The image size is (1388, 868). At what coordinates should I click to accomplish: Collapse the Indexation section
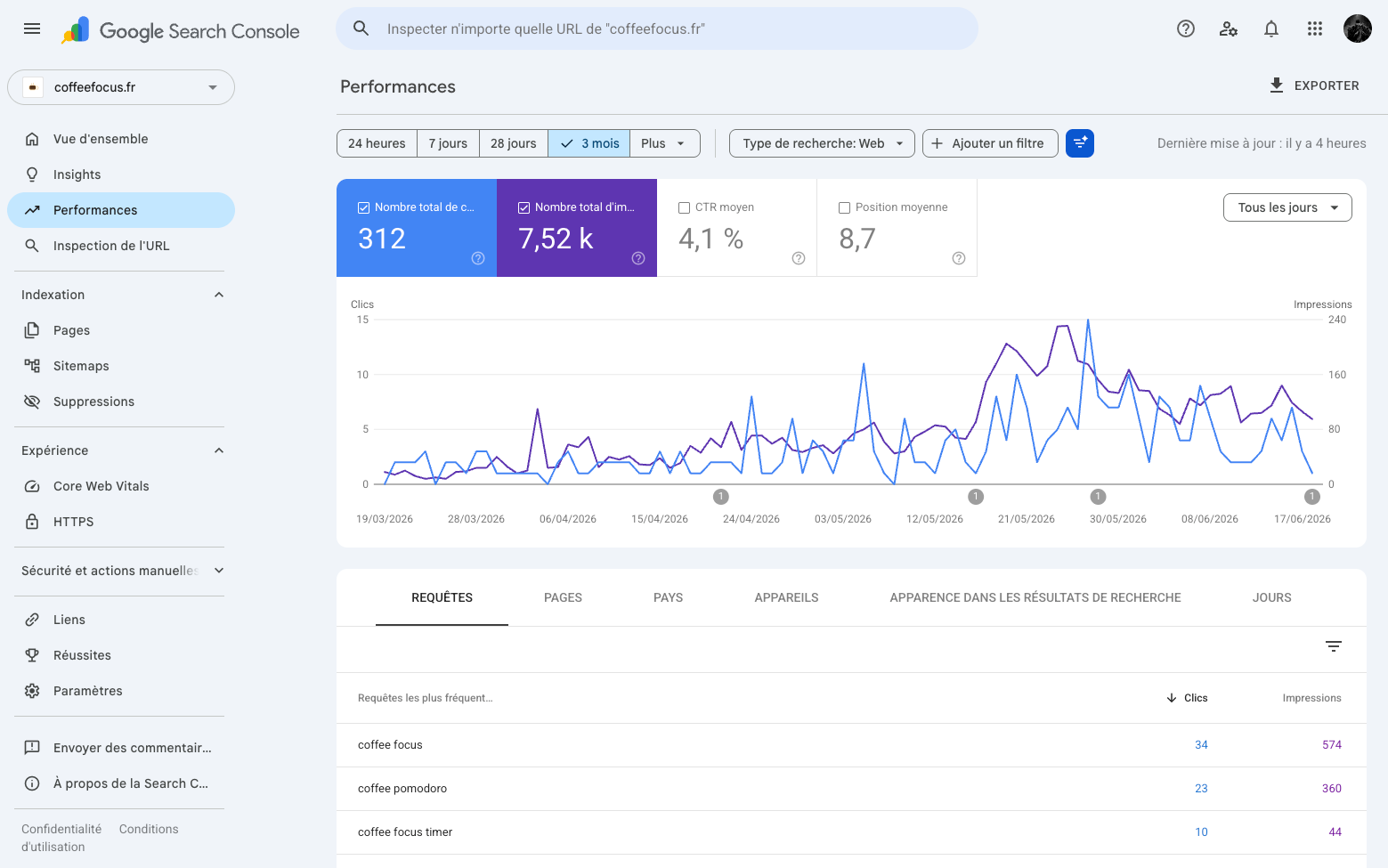tap(219, 295)
